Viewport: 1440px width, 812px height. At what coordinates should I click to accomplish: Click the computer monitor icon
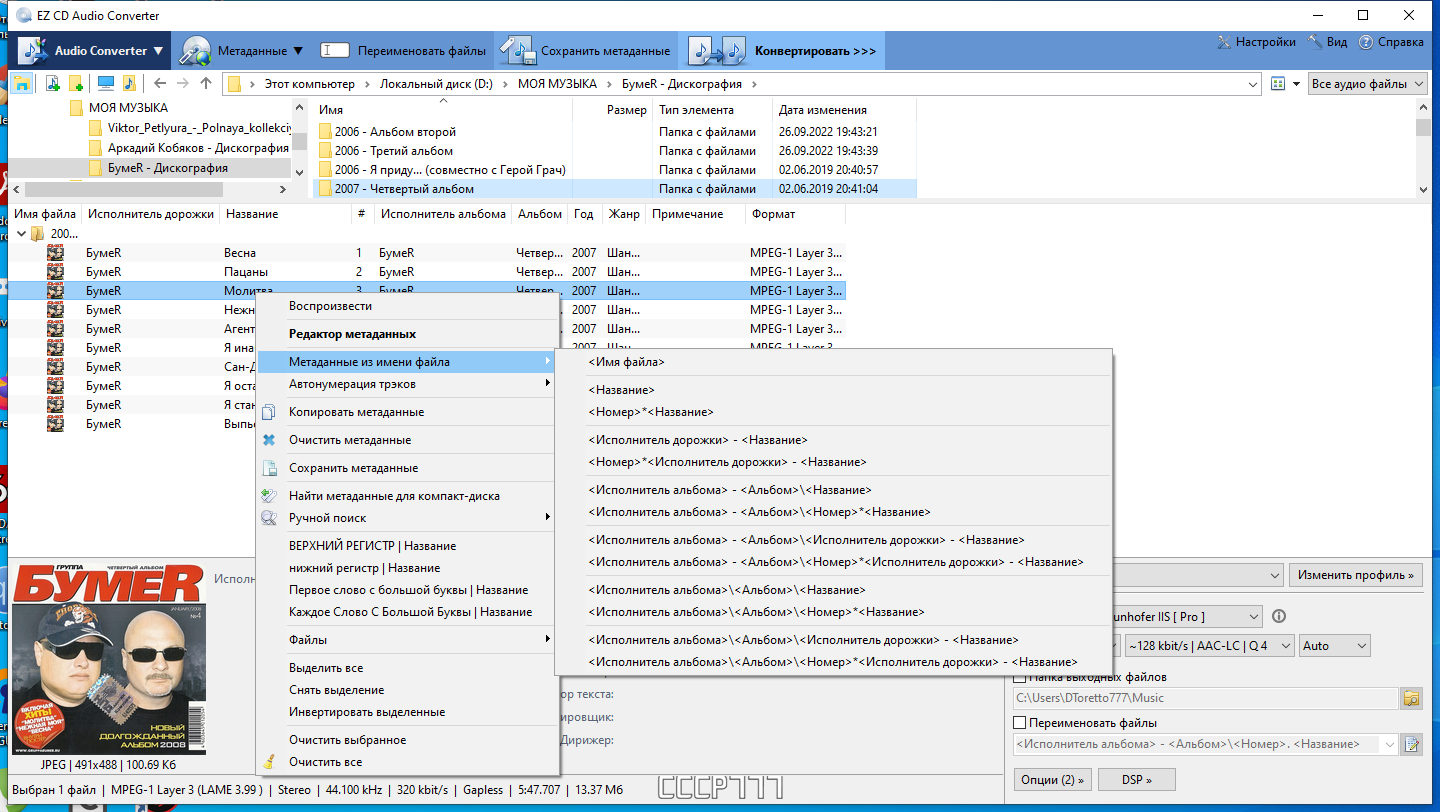pos(105,84)
